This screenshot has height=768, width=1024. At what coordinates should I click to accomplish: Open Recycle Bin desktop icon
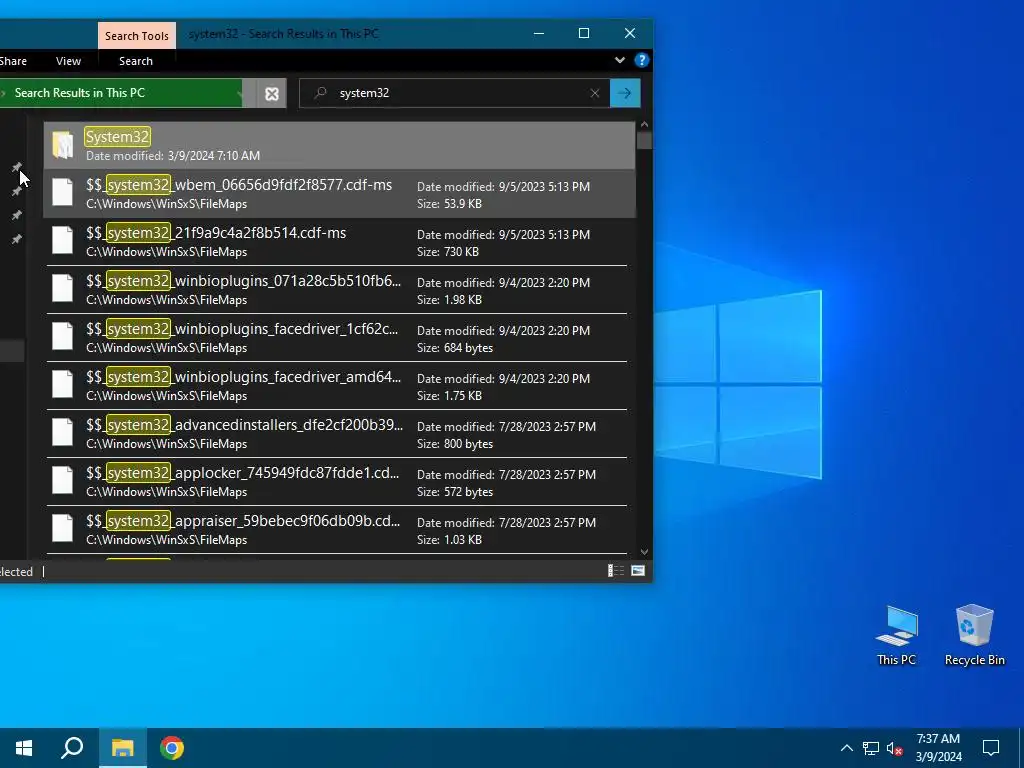(974, 635)
